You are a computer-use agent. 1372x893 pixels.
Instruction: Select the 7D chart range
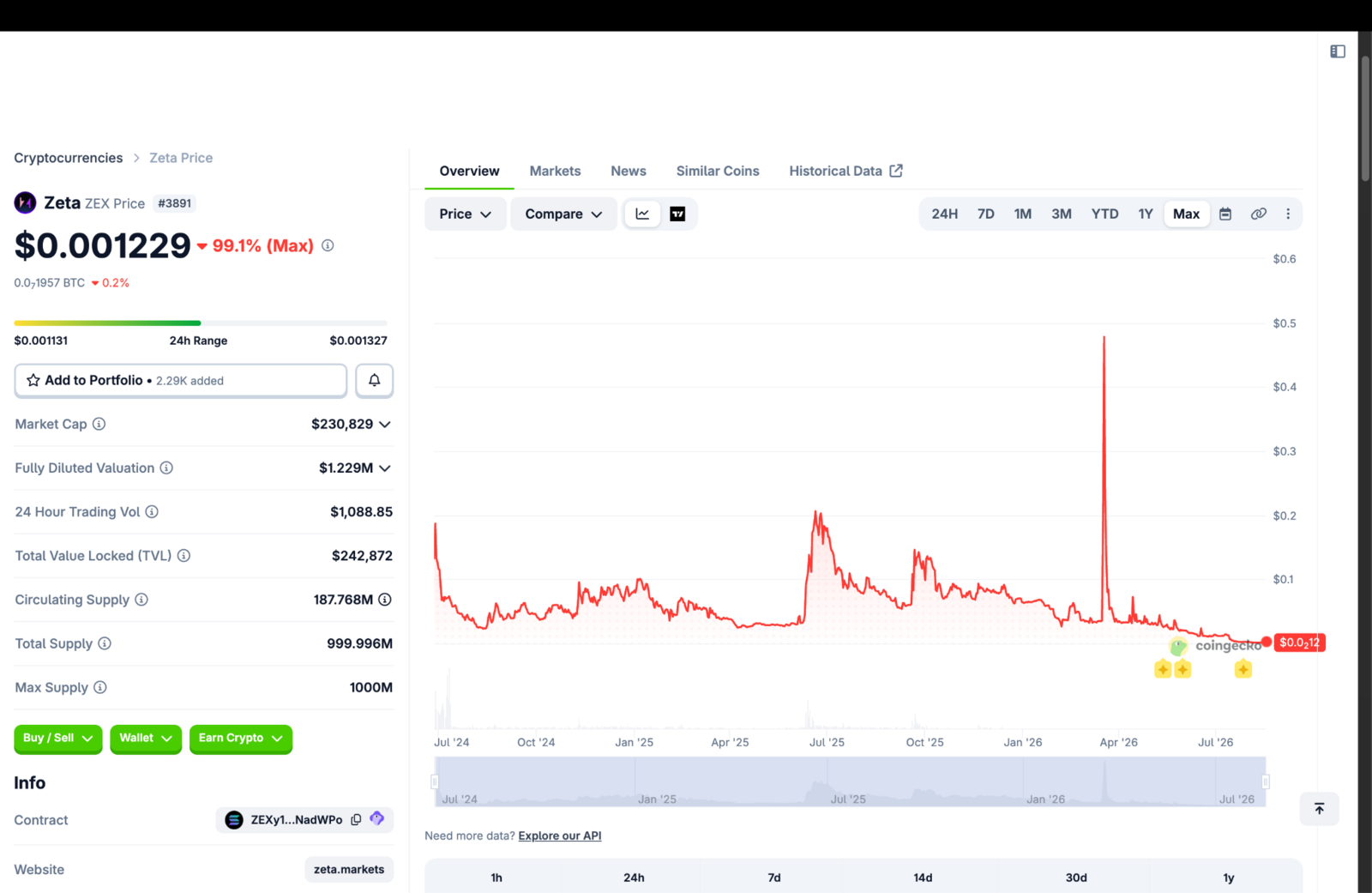pos(986,214)
